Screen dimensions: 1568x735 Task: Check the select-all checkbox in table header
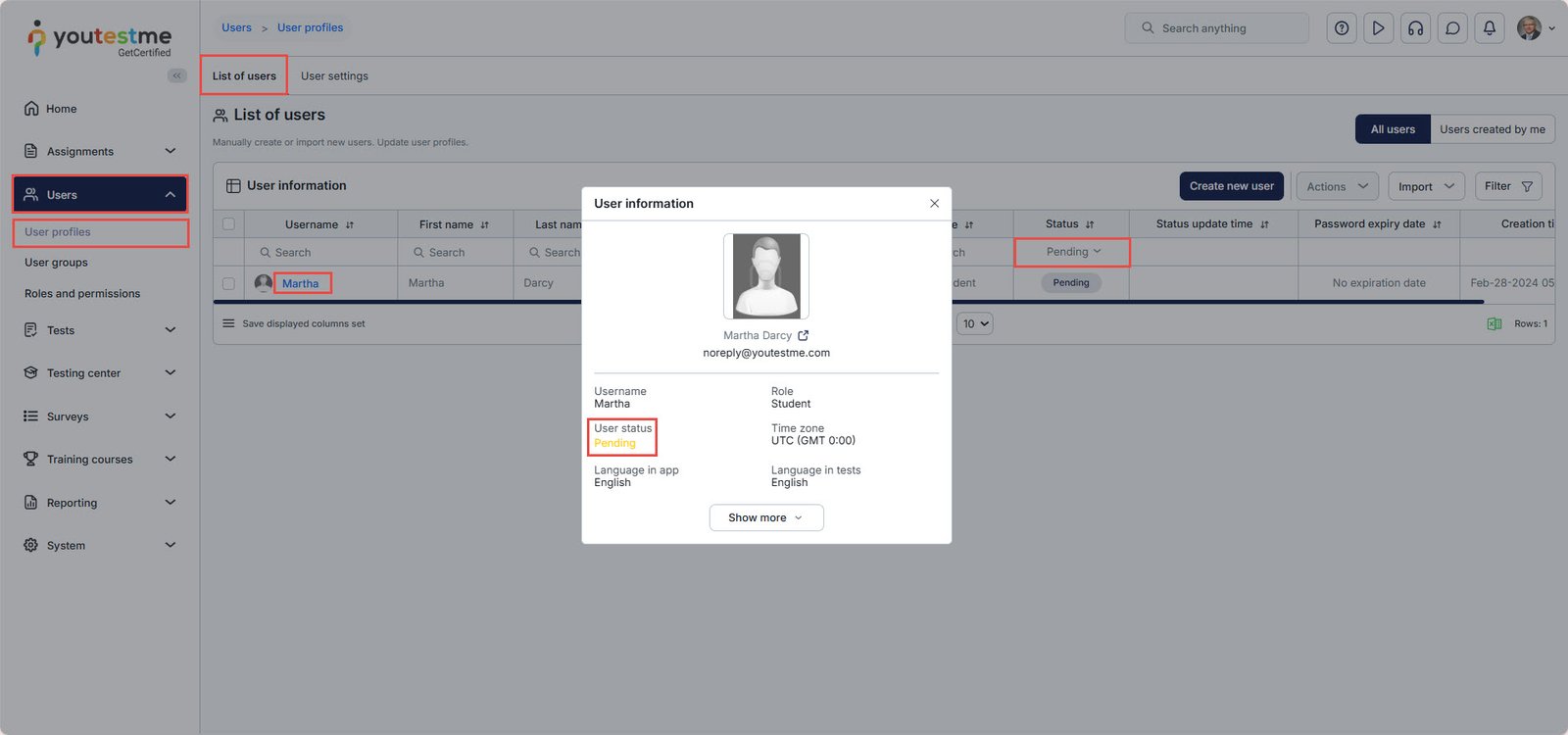(x=228, y=224)
